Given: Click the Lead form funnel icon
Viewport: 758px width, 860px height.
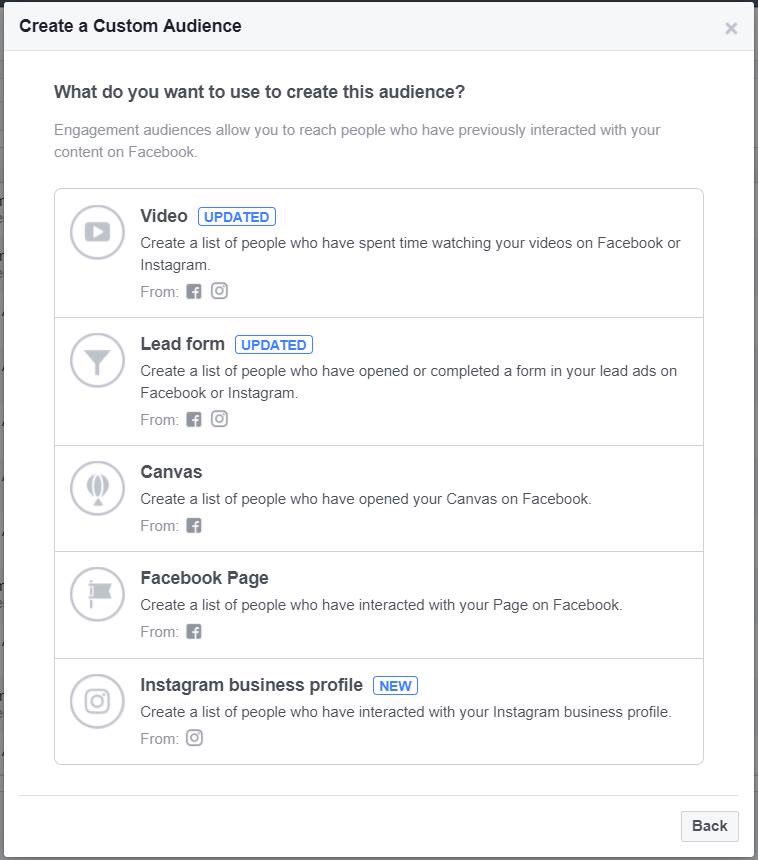Looking at the screenshot, I should tap(98, 360).
